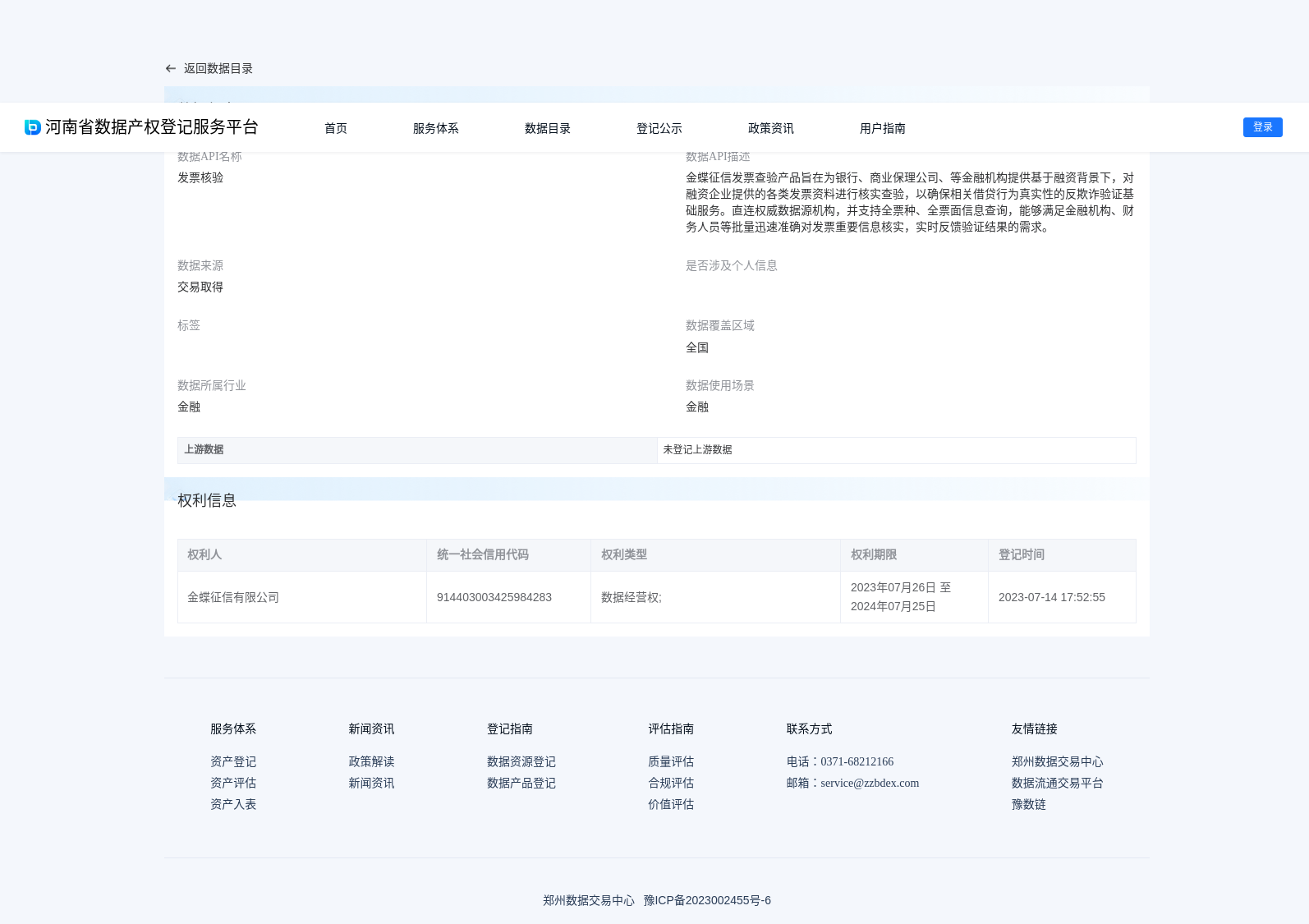Image resolution: width=1309 pixels, height=924 pixels.
Task: Click the value 交易取得
Action: [x=200, y=287]
